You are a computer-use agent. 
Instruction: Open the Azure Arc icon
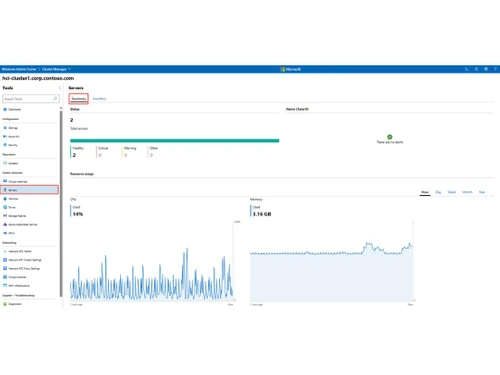point(5,136)
